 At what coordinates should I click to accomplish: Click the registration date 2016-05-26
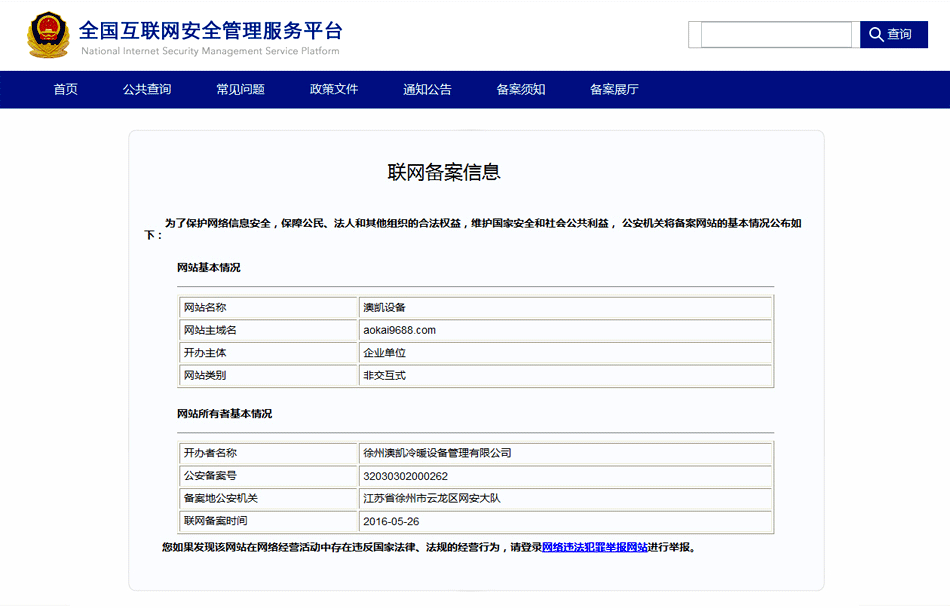pos(391,521)
